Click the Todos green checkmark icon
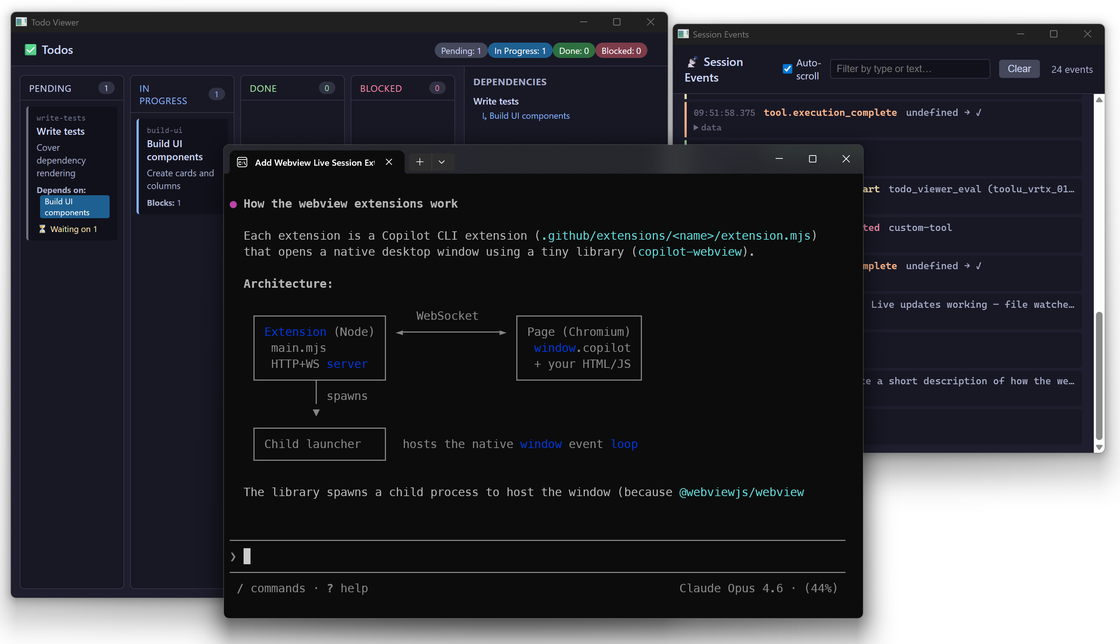1120x644 pixels. (31, 50)
